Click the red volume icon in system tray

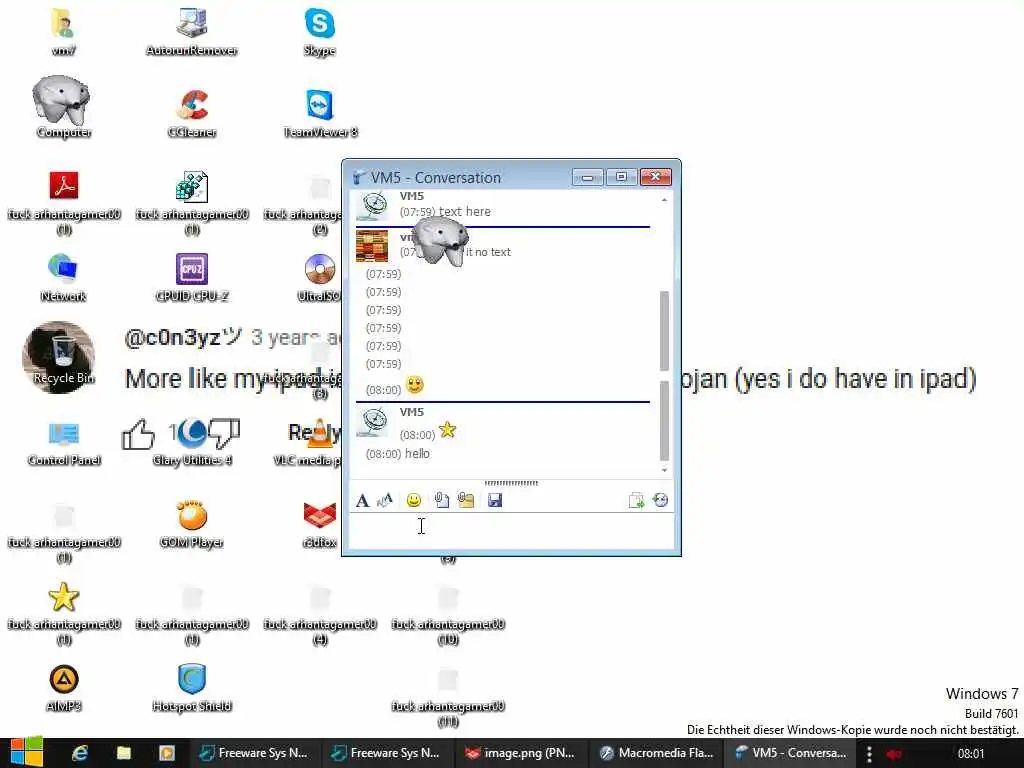pyautogui.click(x=895, y=754)
